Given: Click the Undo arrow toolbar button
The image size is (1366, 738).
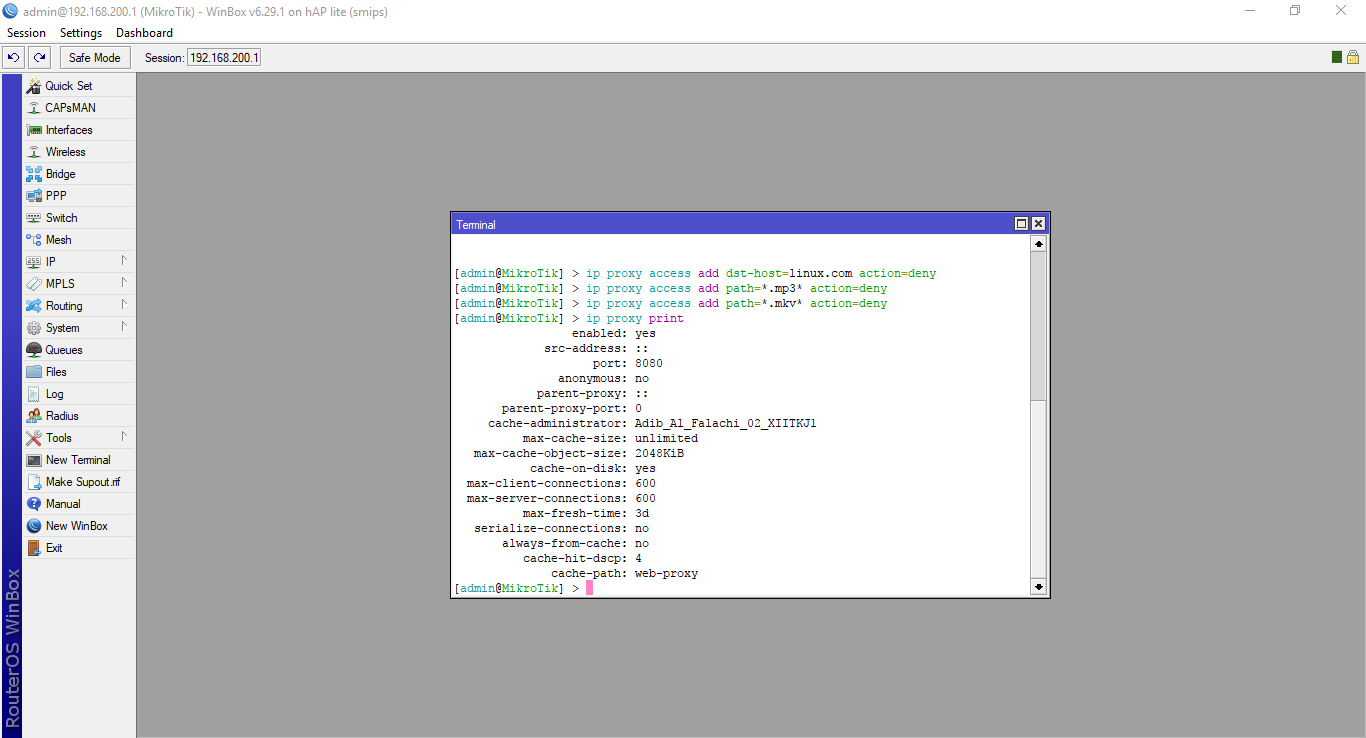Looking at the screenshot, I should pyautogui.click(x=14, y=58).
